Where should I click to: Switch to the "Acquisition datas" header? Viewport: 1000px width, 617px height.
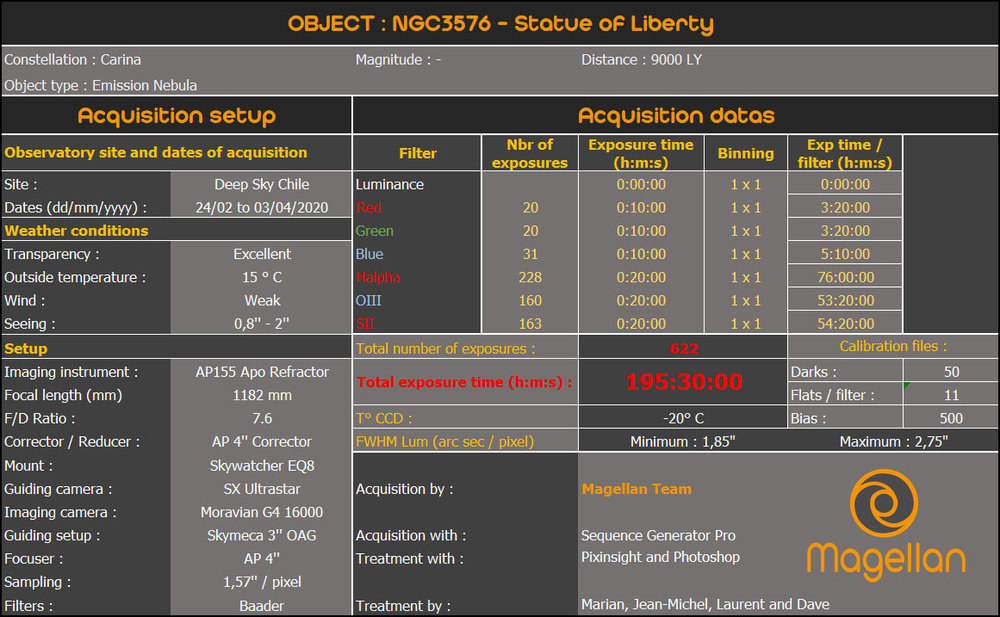(x=676, y=115)
